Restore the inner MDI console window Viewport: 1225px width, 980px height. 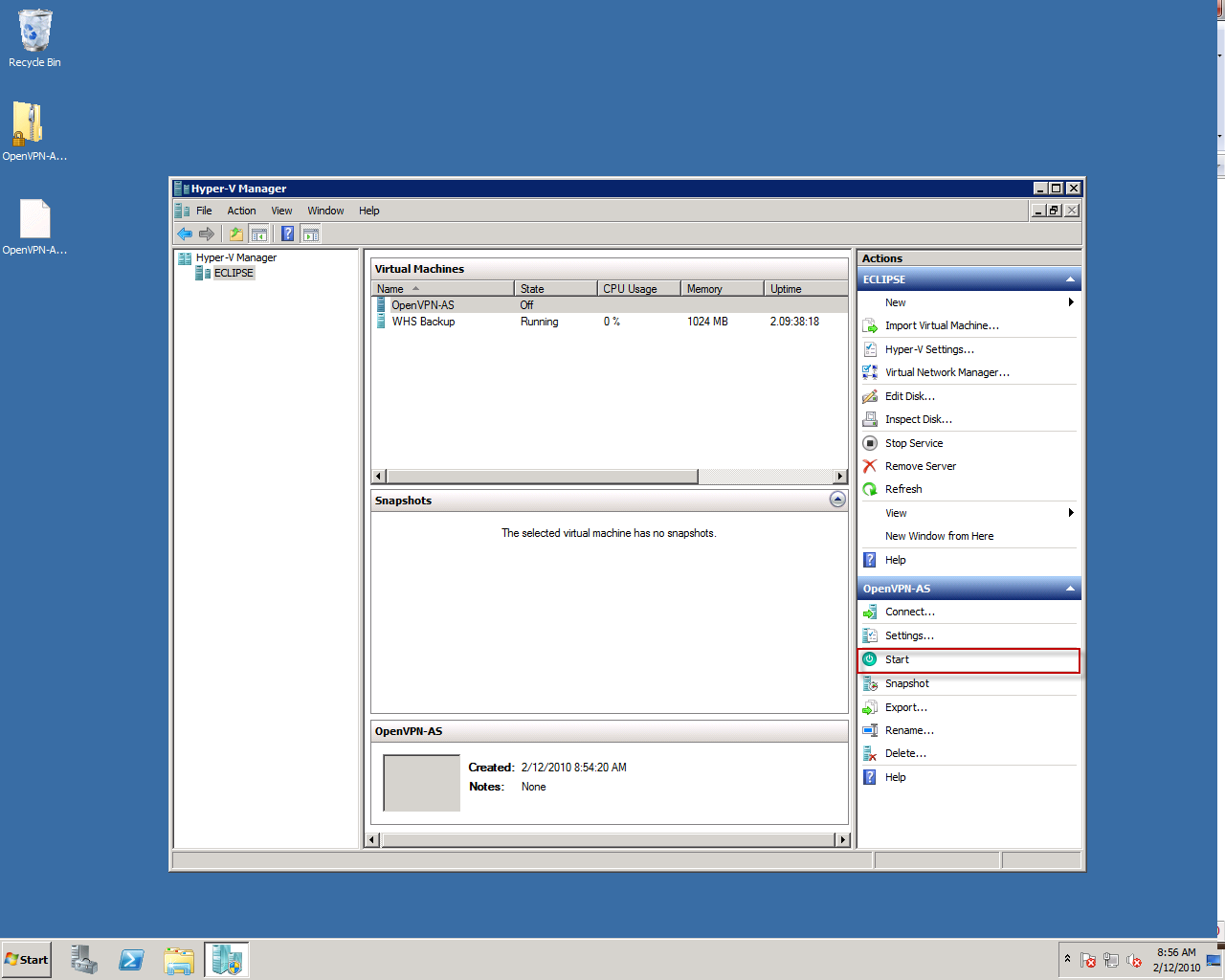coord(1055,211)
